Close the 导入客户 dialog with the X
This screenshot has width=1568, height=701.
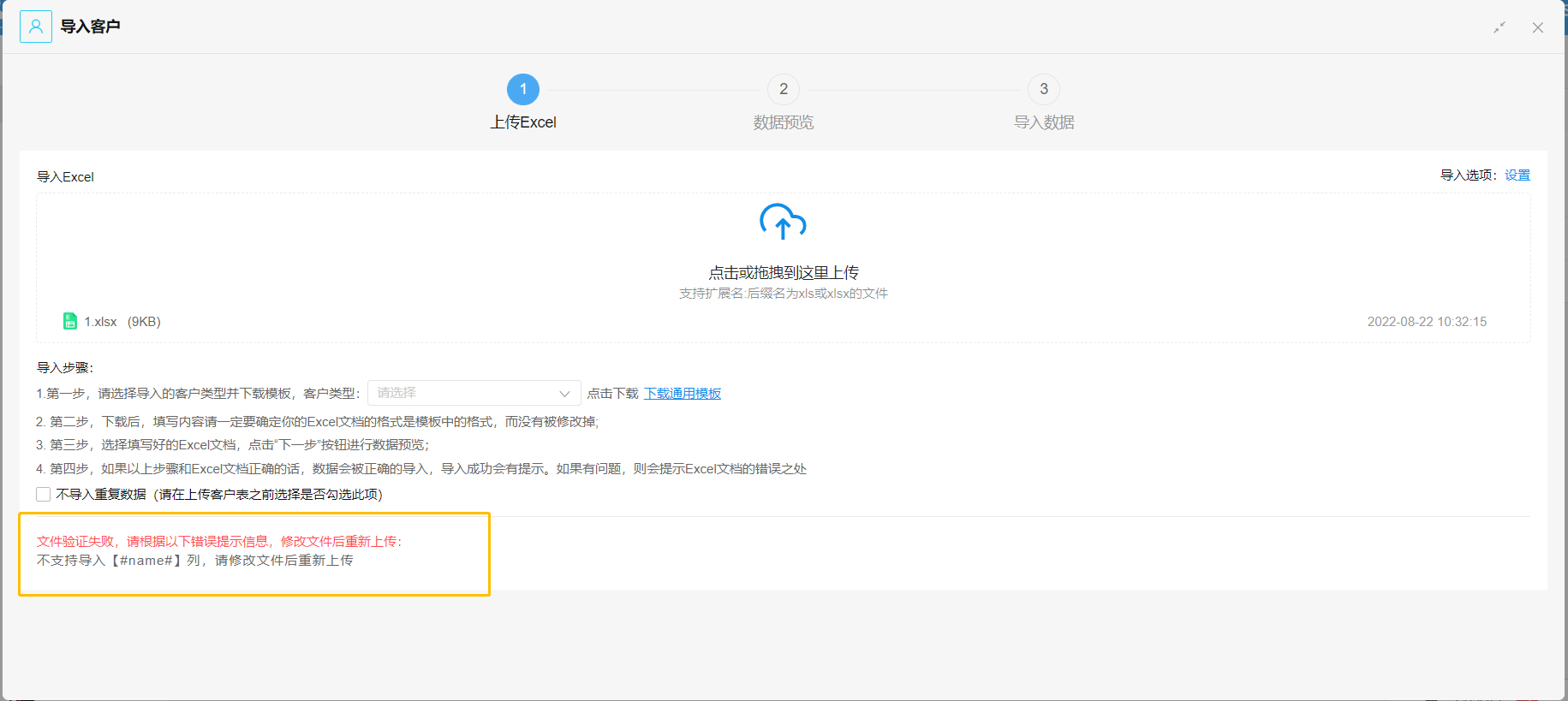[1538, 27]
